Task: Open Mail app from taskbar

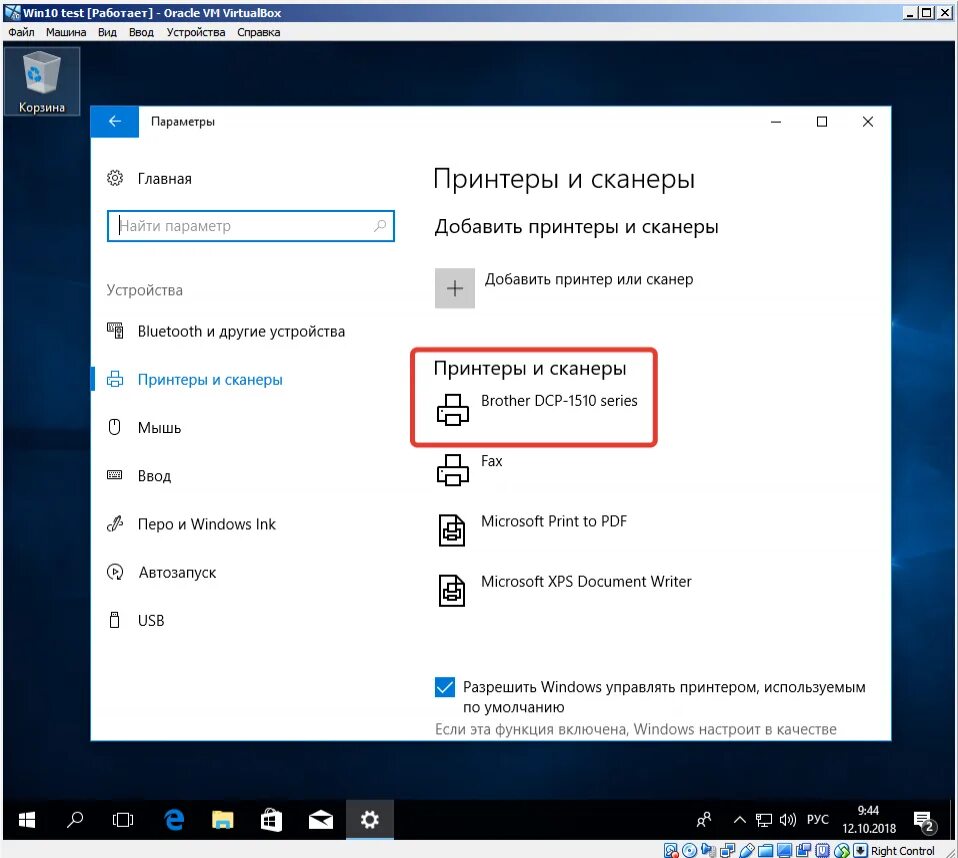Action: (x=321, y=820)
